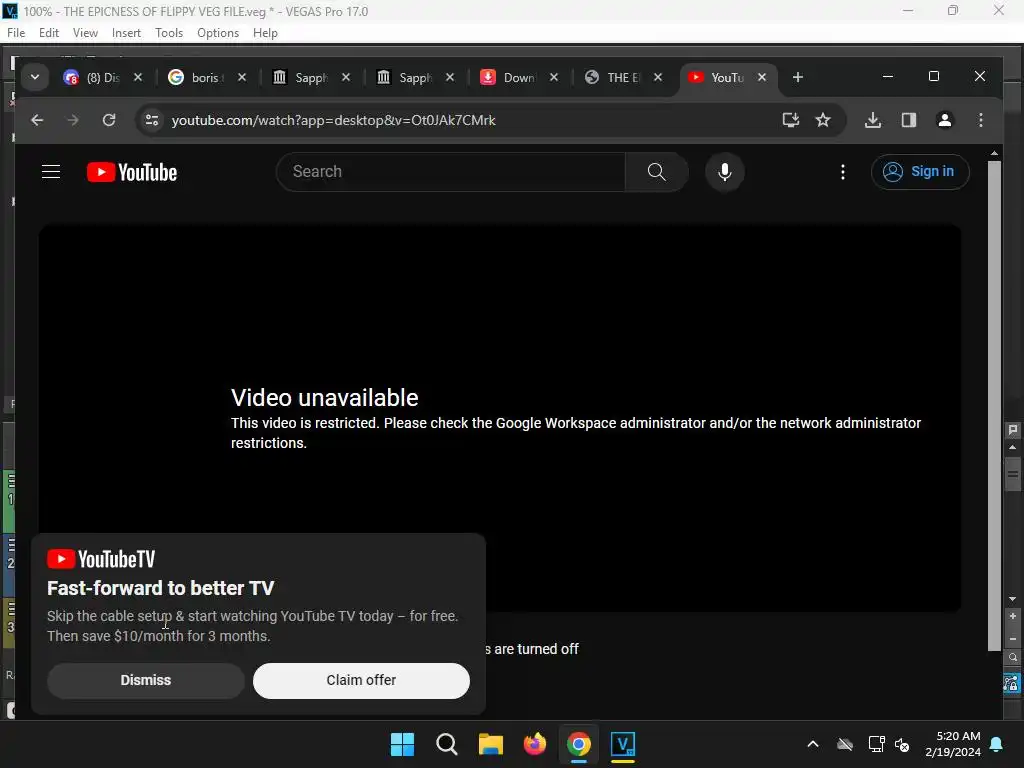Open VEGAS Pro File menu
The height and width of the screenshot is (768, 1024).
[16, 33]
